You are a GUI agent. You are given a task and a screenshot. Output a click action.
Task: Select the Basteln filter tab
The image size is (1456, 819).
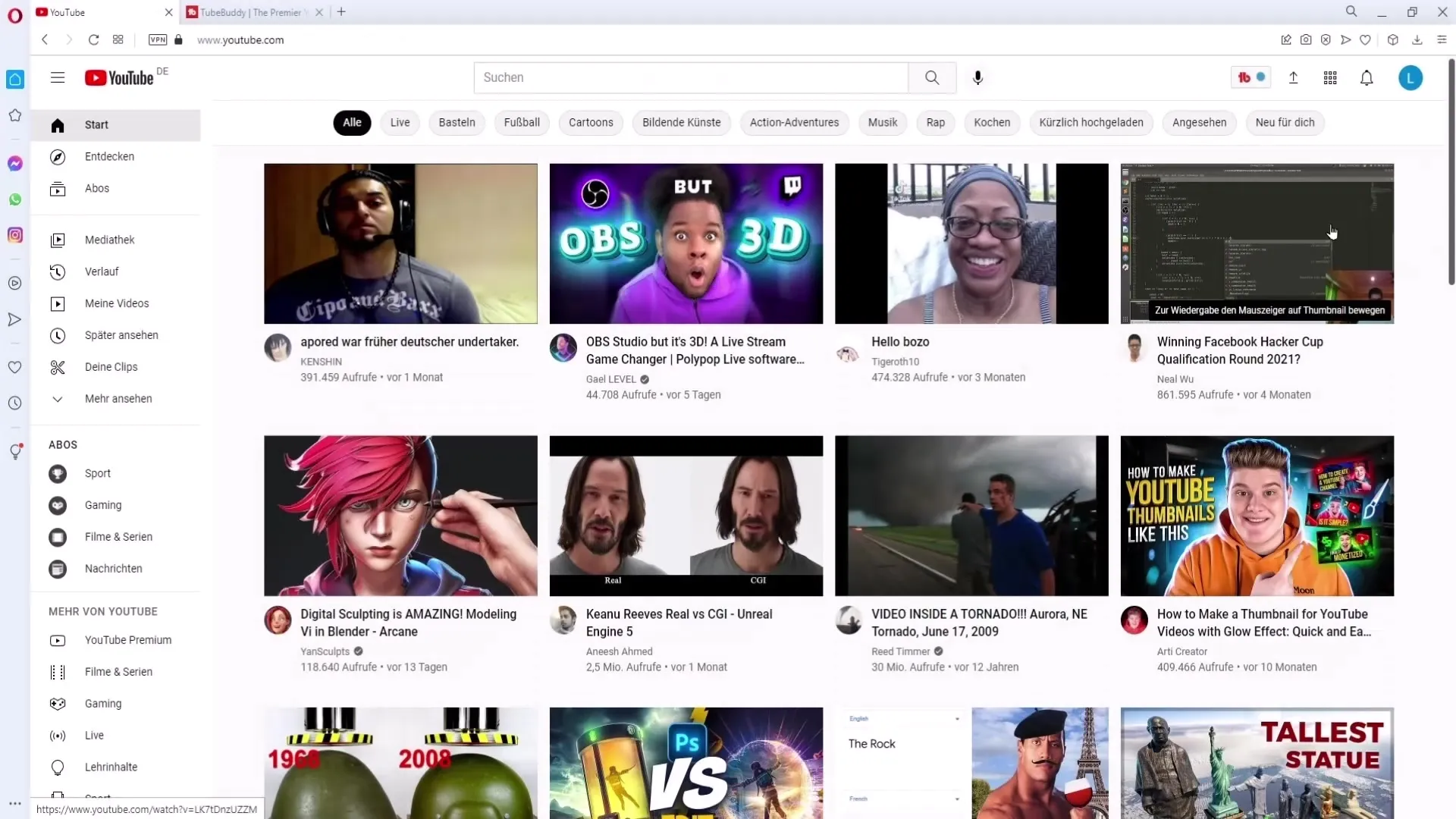coord(456,122)
